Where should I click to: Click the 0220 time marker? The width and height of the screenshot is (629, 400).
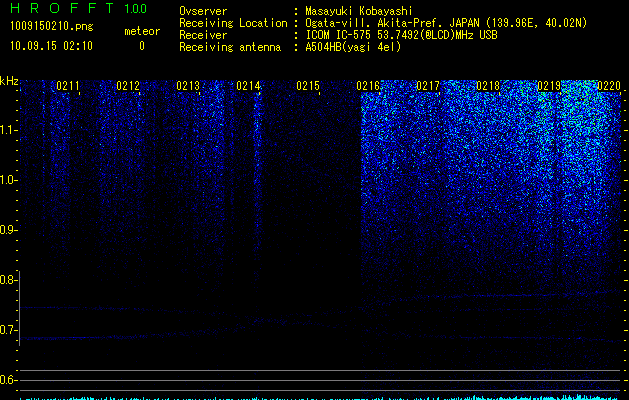coord(609,86)
